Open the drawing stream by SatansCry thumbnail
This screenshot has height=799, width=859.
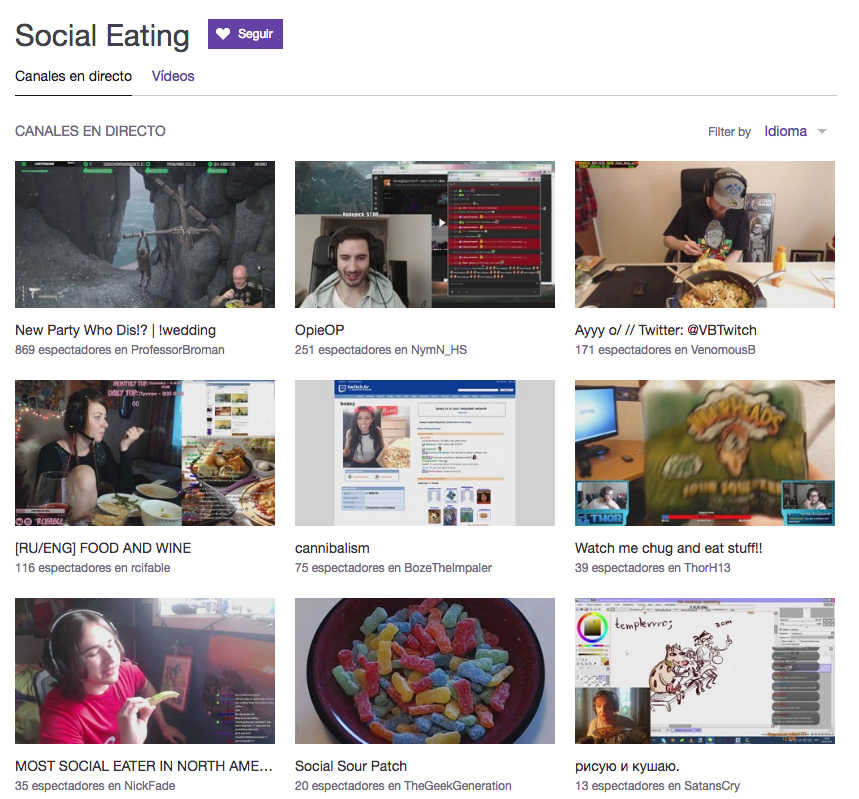pyautogui.click(x=705, y=671)
